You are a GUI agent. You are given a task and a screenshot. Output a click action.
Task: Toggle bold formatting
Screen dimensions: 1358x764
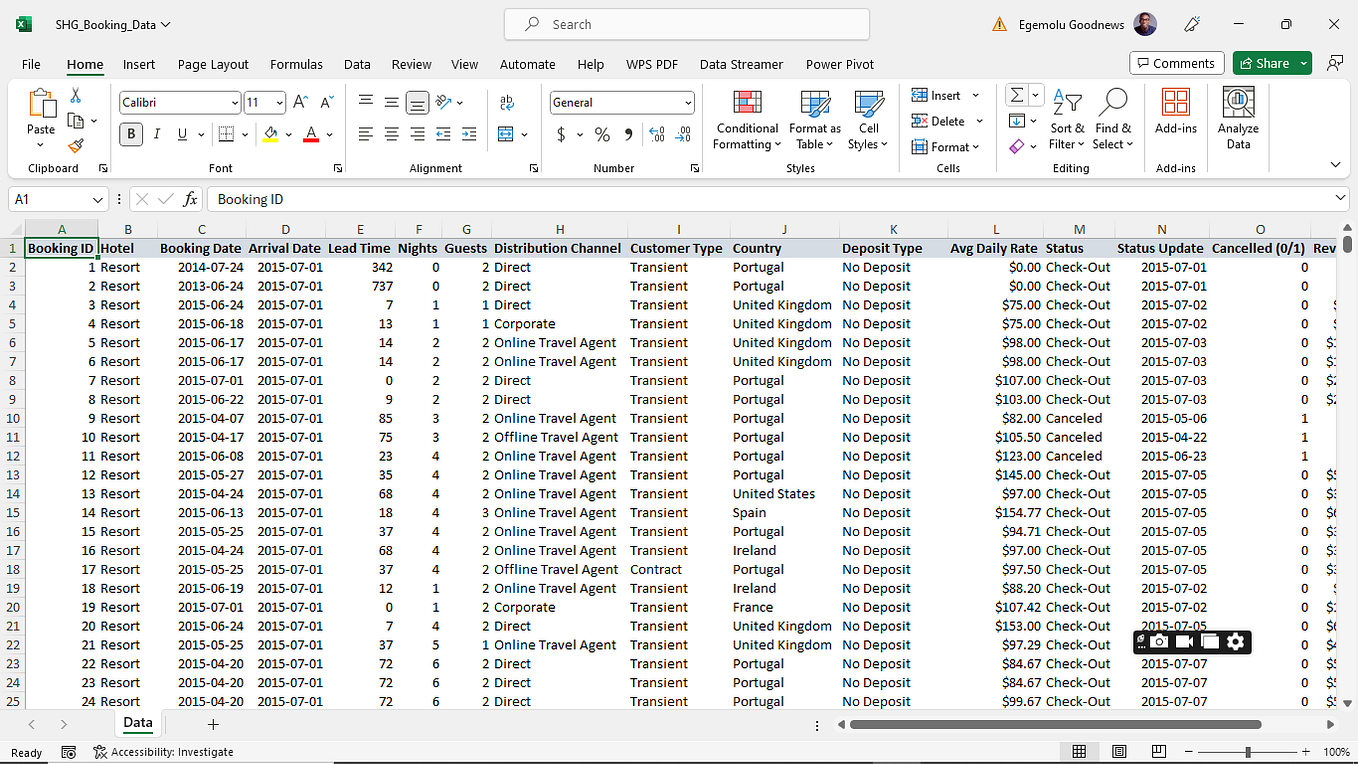click(130, 133)
